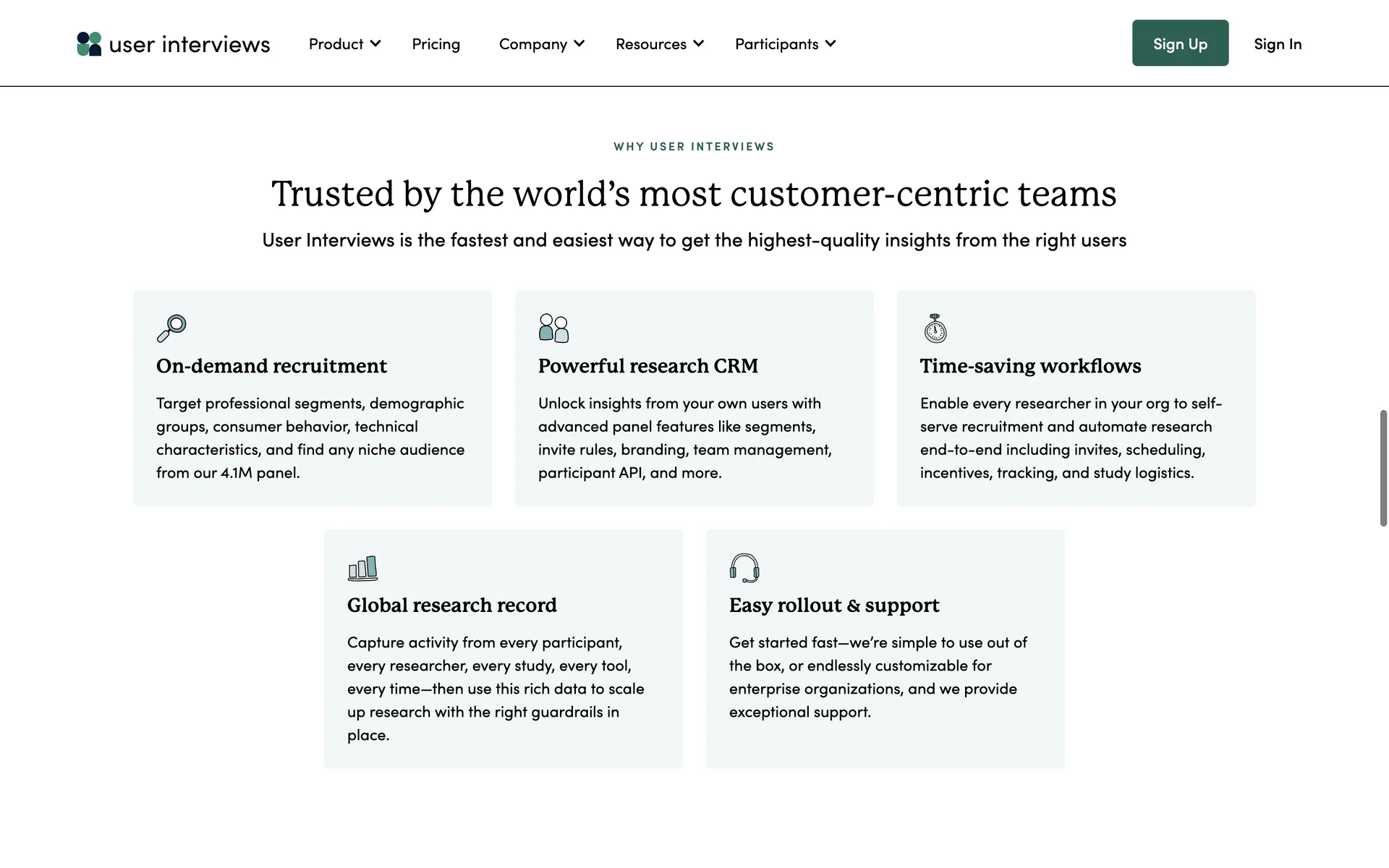Viewport: 1389px width, 868px height.
Task: Click the magnifying glass recruitment icon
Action: coord(172,328)
